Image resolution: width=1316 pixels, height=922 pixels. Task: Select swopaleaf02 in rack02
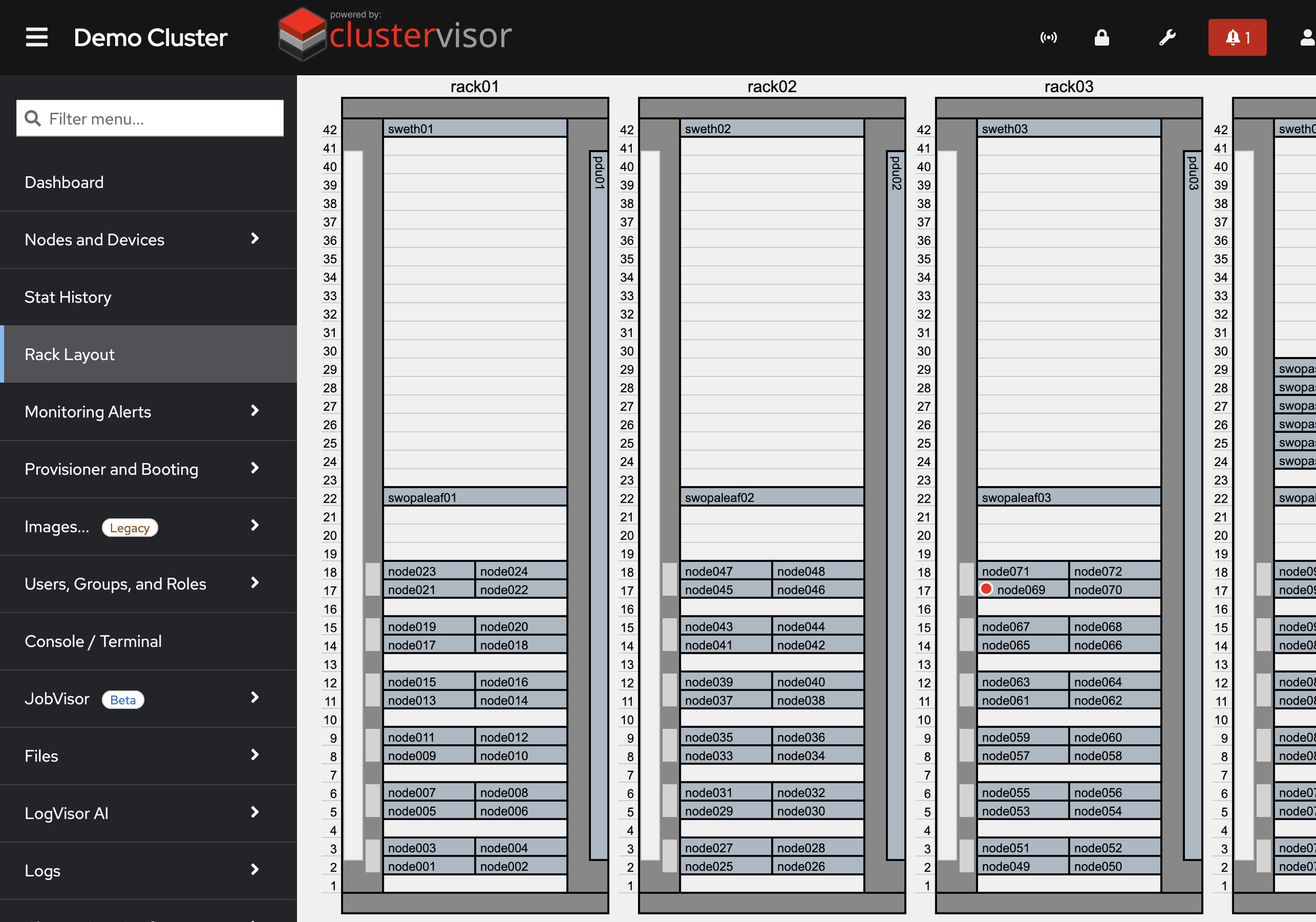click(x=772, y=497)
